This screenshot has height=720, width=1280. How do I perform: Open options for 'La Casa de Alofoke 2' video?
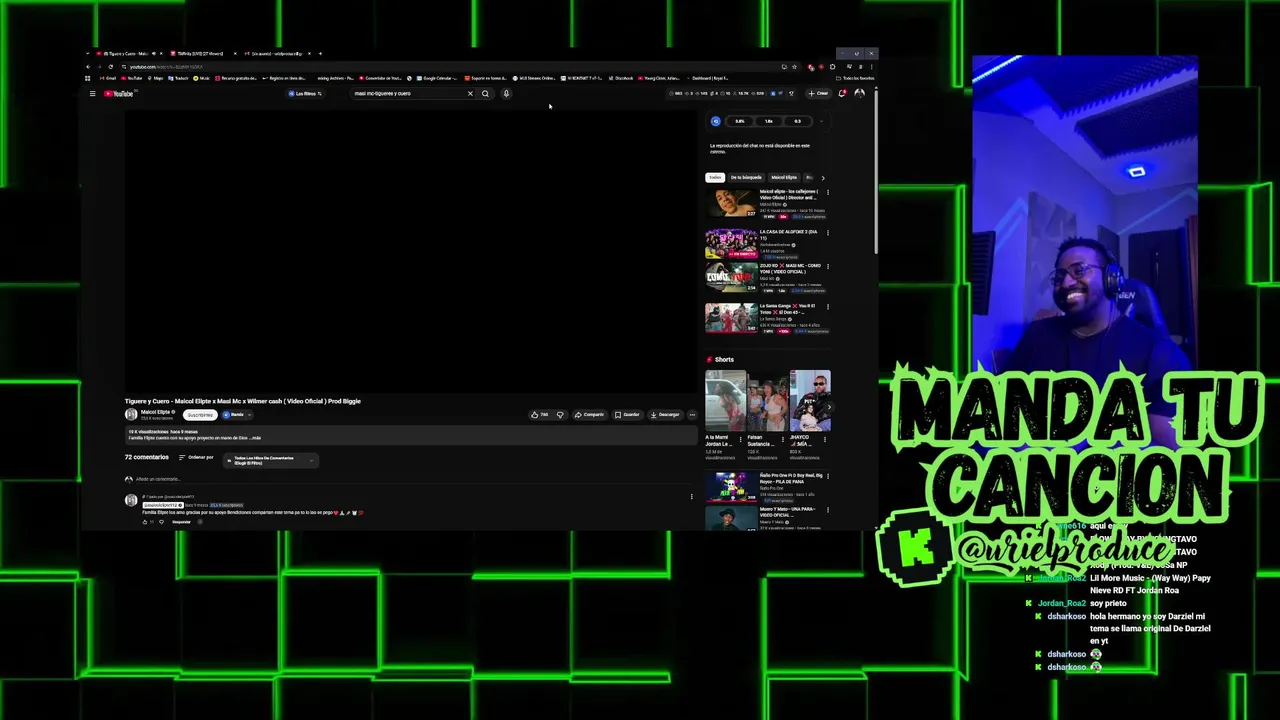click(x=827, y=232)
